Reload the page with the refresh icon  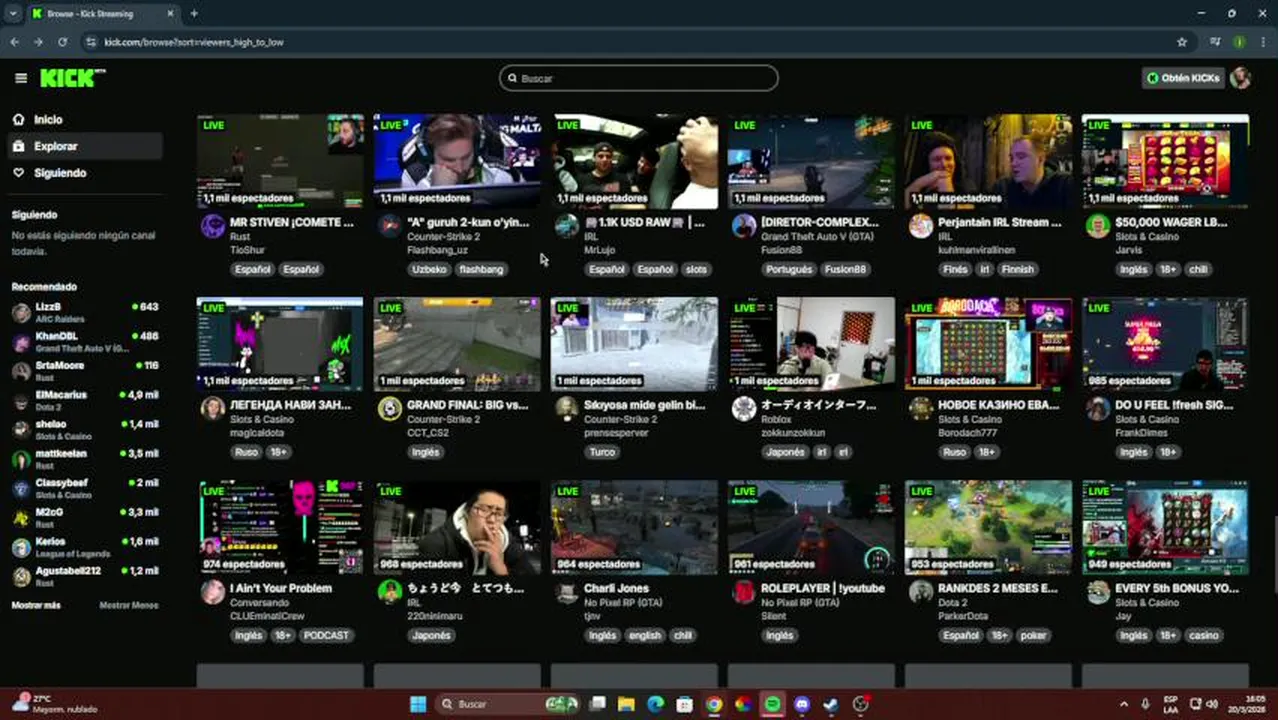pyautogui.click(x=62, y=42)
